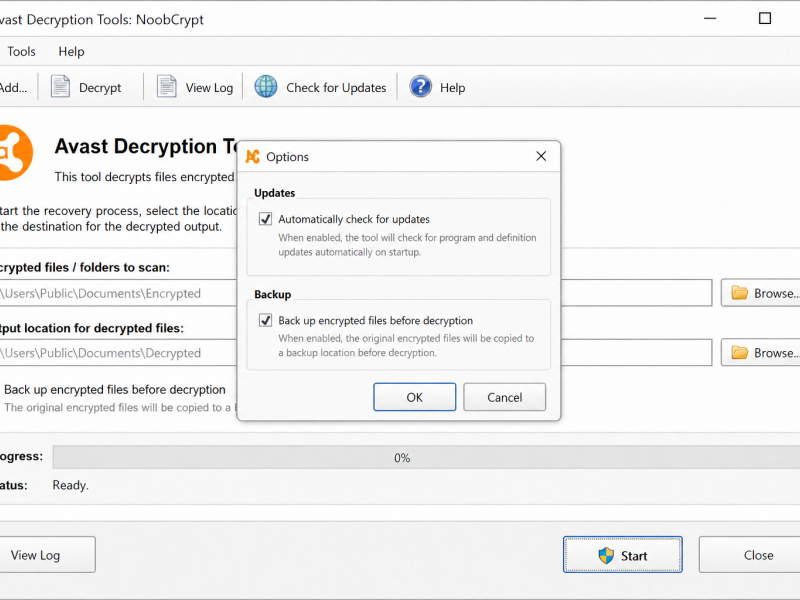Uncheck Automatically check for updates

[265, 219]
